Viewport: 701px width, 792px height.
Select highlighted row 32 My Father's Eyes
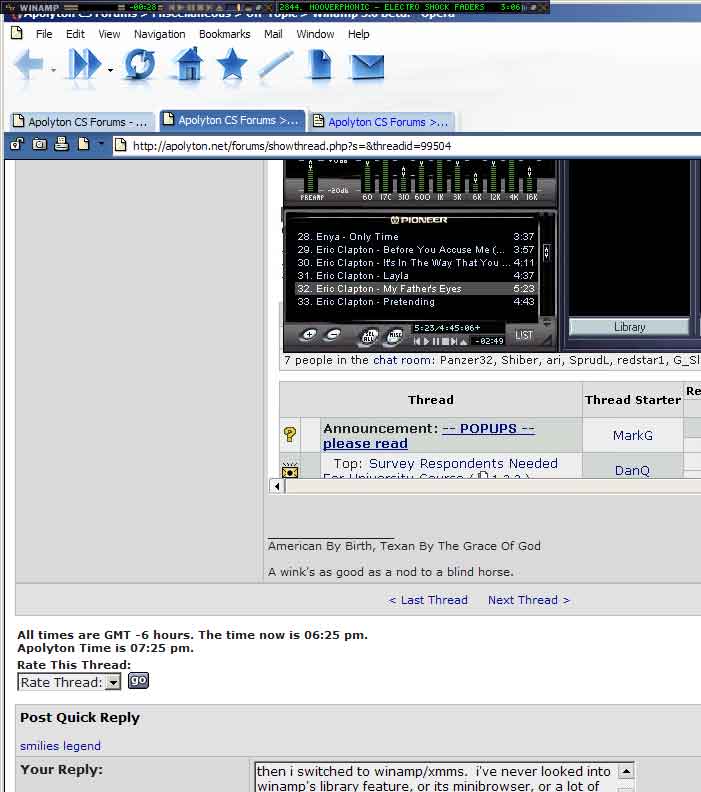pos(415,288)
